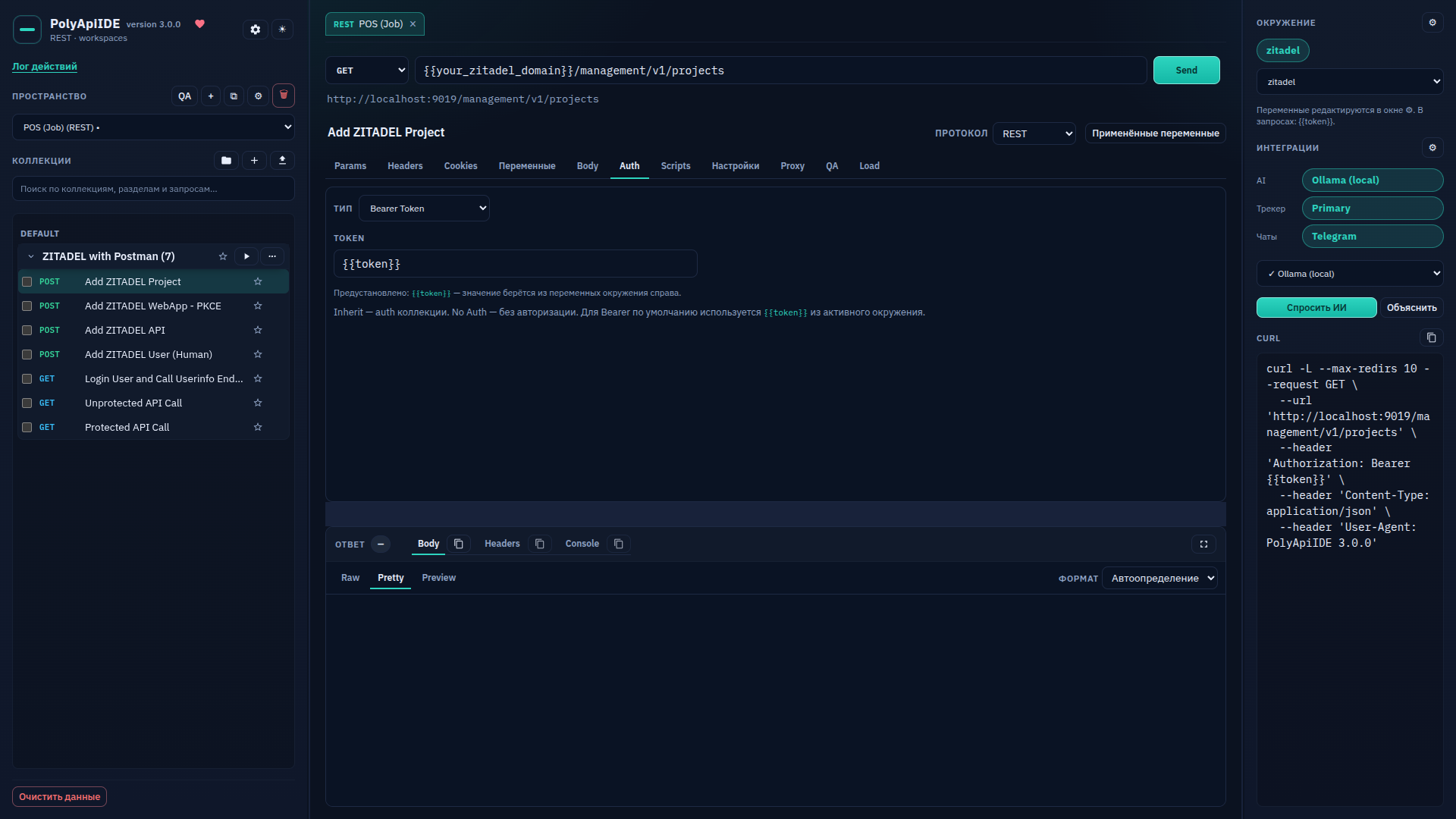
Task: Switch to the Raw response view
Action: (x=350, y=578)
